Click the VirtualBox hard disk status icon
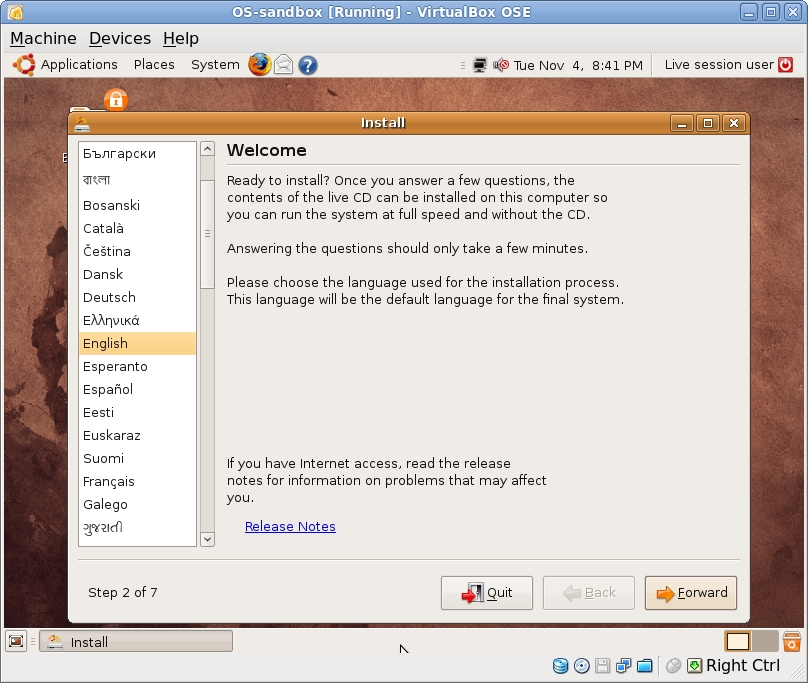808x683 pixels. tap(561, 666)
